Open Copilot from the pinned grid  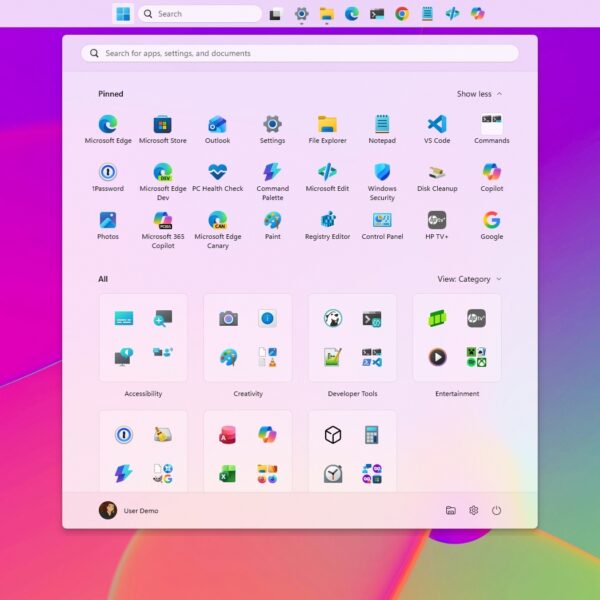click(x=492, y=178)
